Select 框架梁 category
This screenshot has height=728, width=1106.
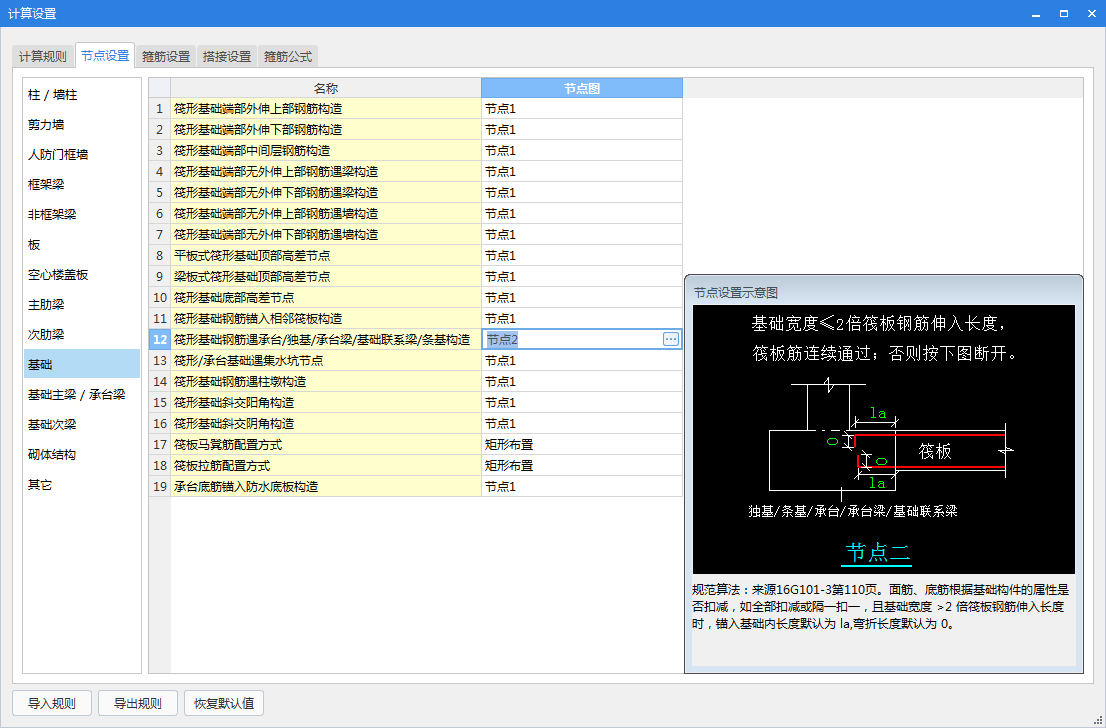[x=82, y=185]
